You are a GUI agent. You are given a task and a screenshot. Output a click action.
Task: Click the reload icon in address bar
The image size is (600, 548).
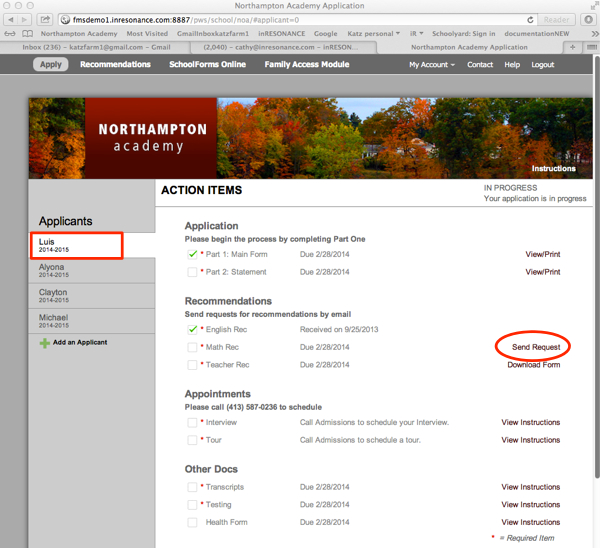(x=531, y=19)
